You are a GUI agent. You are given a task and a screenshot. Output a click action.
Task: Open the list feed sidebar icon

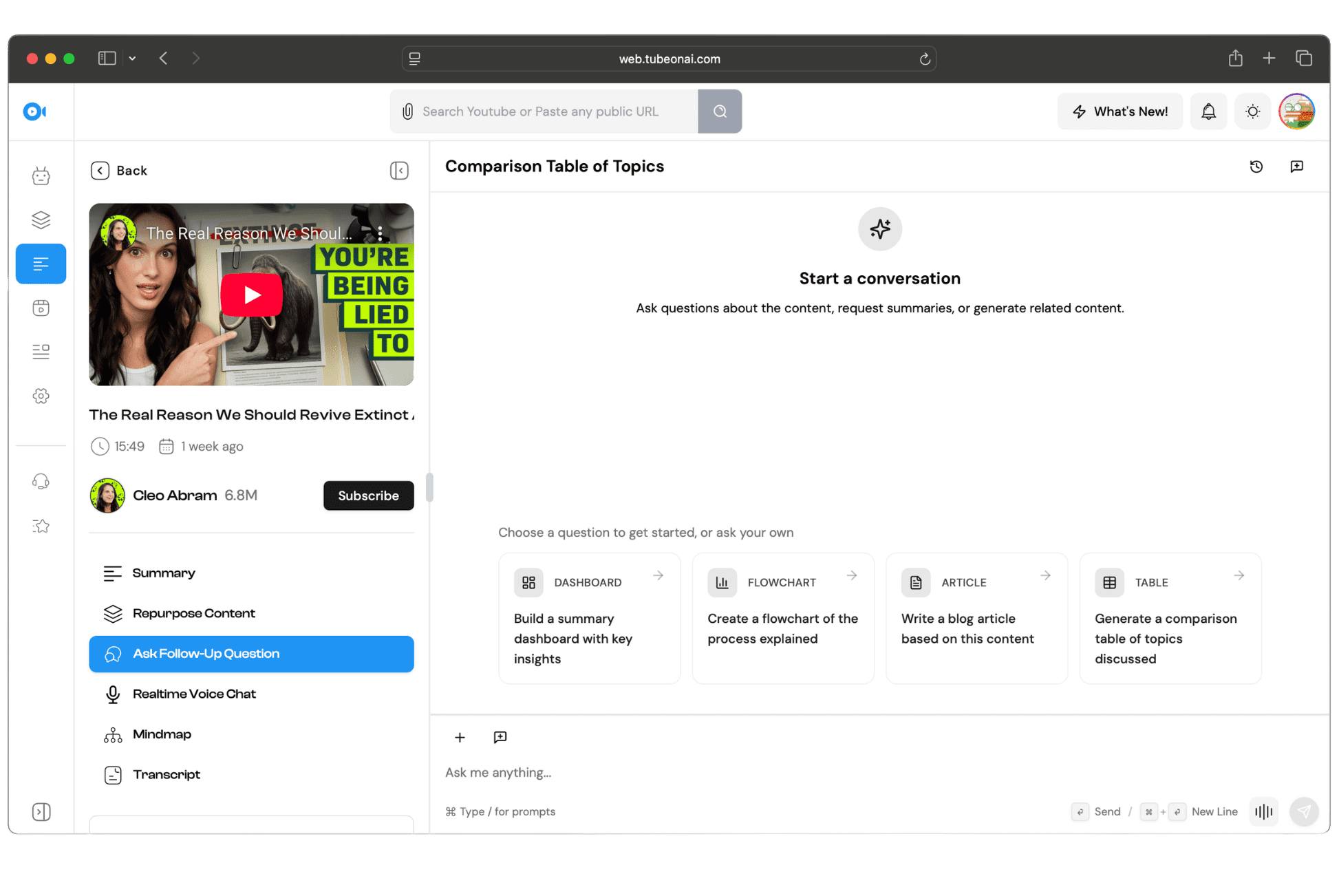click(41, 352)
